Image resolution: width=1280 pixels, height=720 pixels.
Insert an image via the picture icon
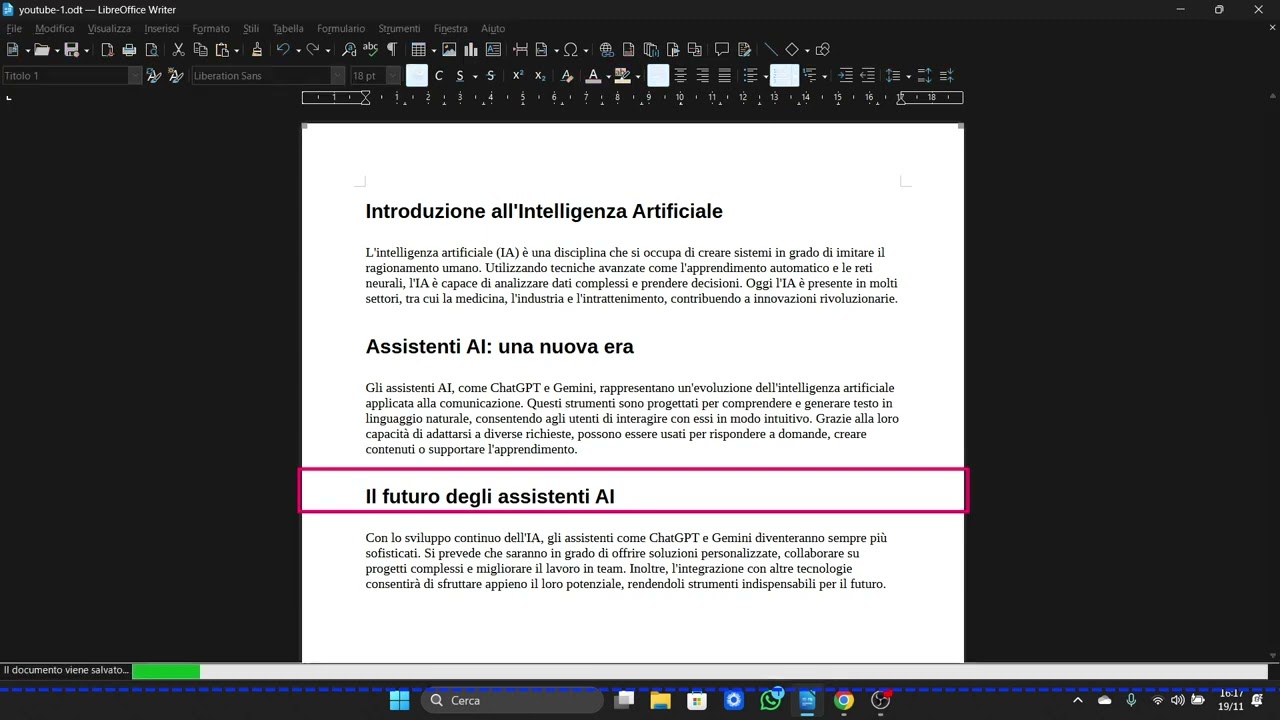[449, 49]
